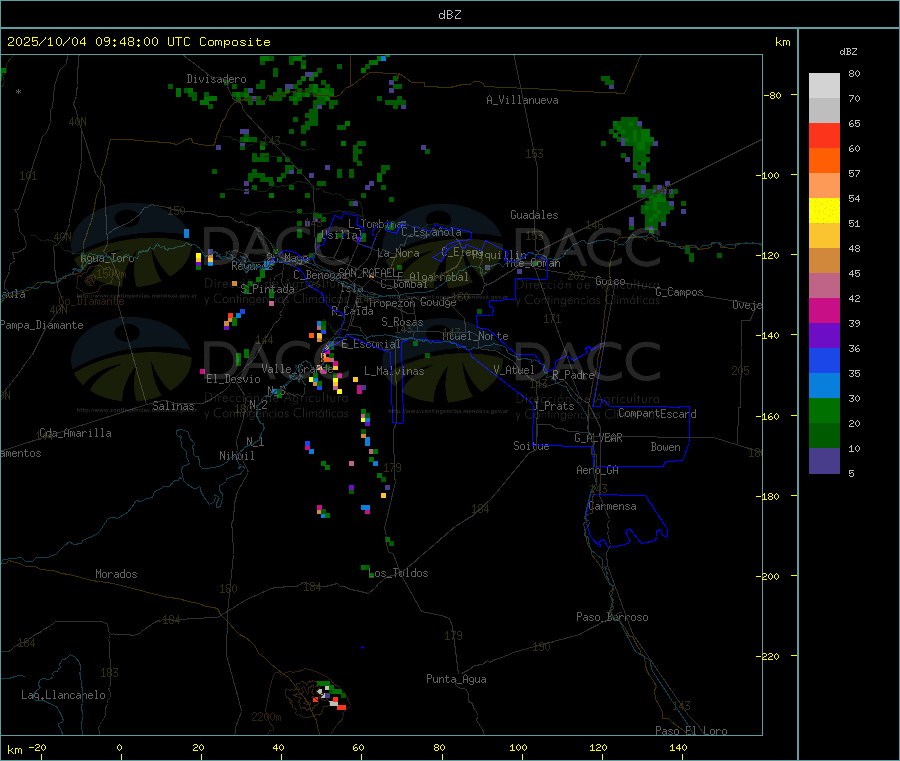Click the C_Española map label
Screen dimensions: 900x761
click(431, 232)
